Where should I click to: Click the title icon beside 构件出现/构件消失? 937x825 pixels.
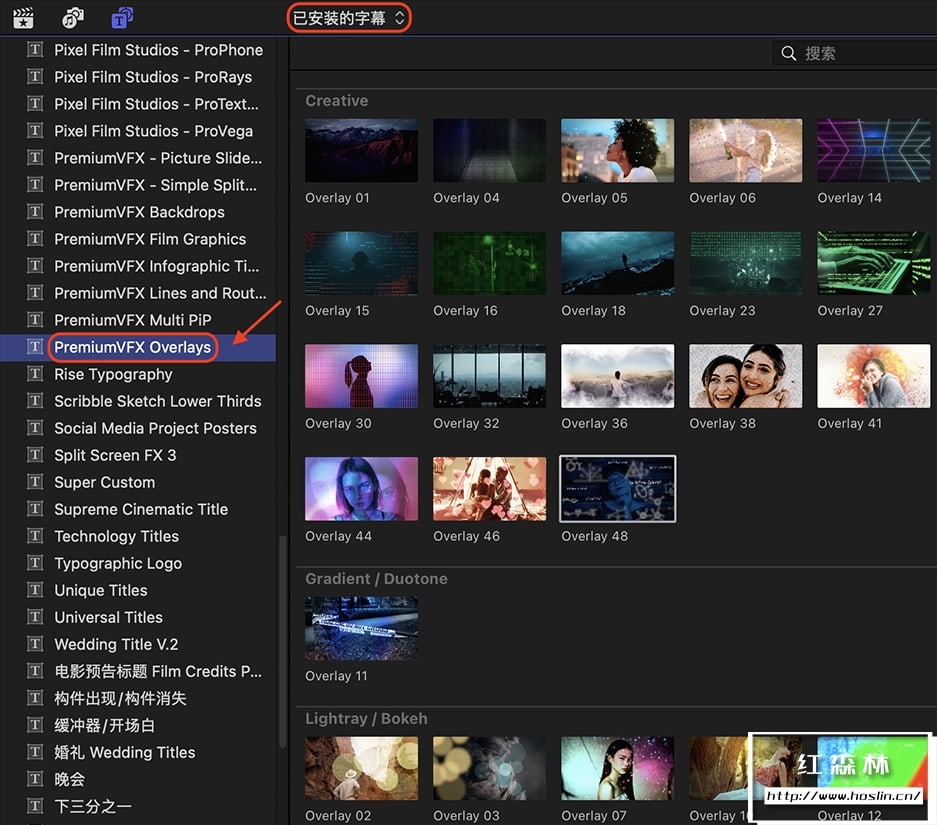pyautogui.click(x=35, y=698)
